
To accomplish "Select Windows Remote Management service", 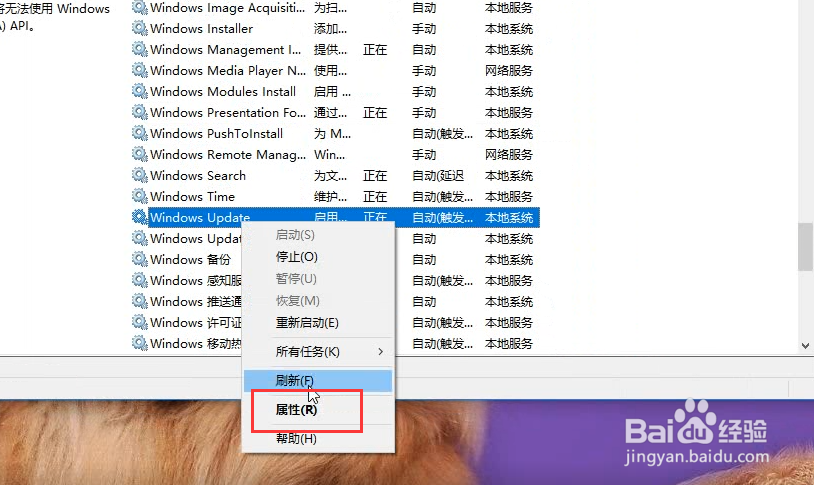I will coord(227,155).
